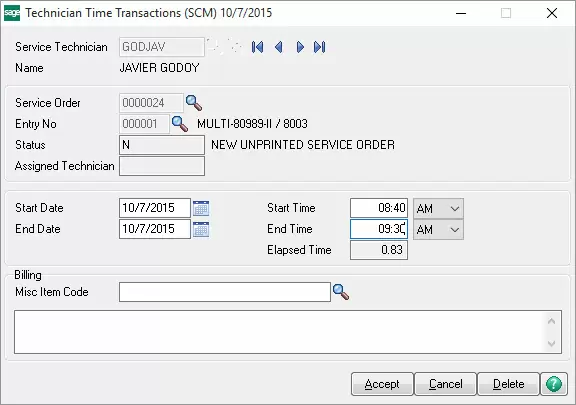The image size is (576, 405).
Task: Go to next technician record
Action: point(300,47)
